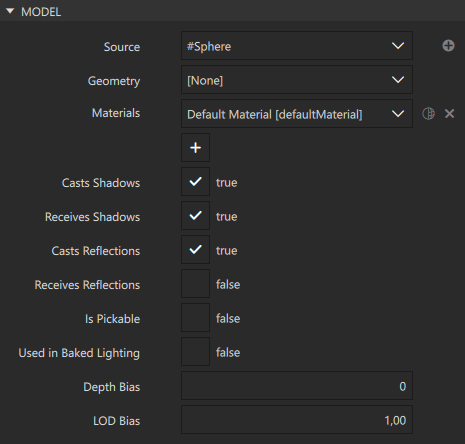This screenshot has width=465, height=444.
Task: Open the Geometry dropdown showing [None]
Action: [297, 80]
